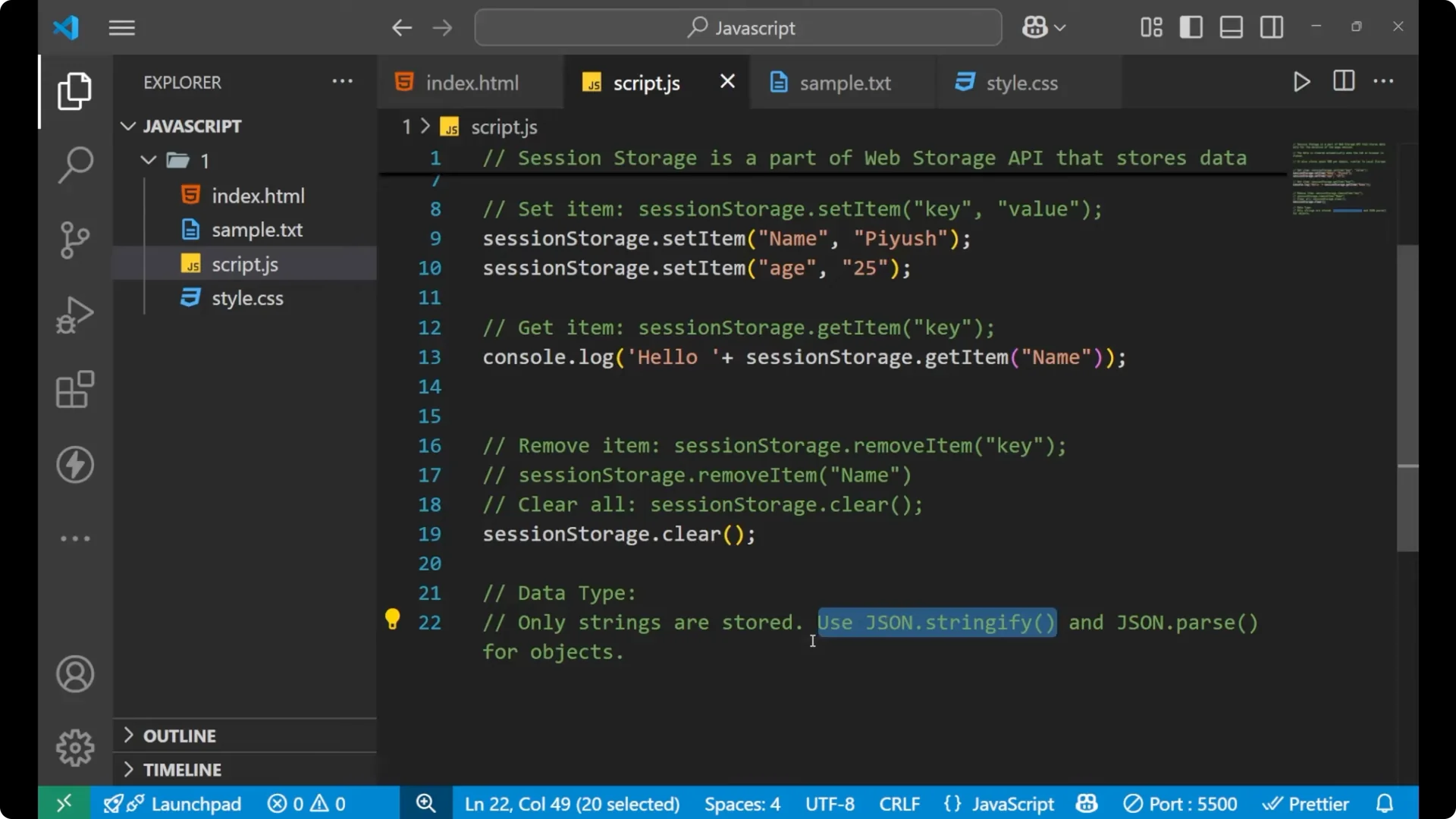
Task: Click the lightbulb code action on line 22
Action: (x=392, y=620)
